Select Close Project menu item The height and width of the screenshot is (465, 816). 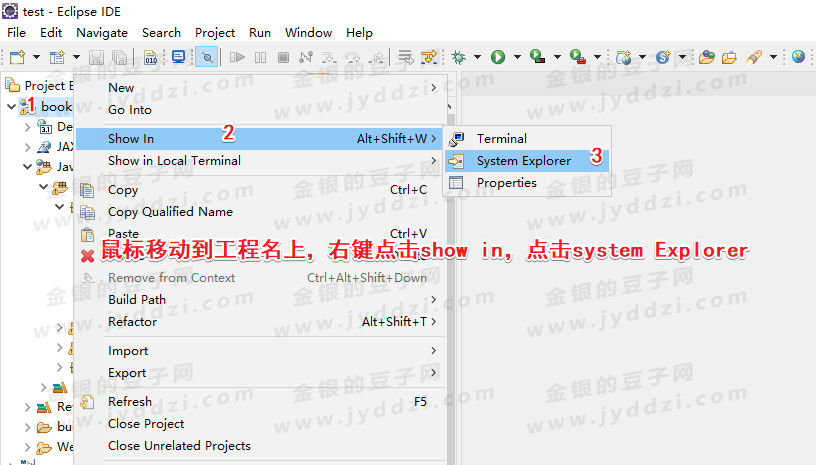tap(260, 423)
